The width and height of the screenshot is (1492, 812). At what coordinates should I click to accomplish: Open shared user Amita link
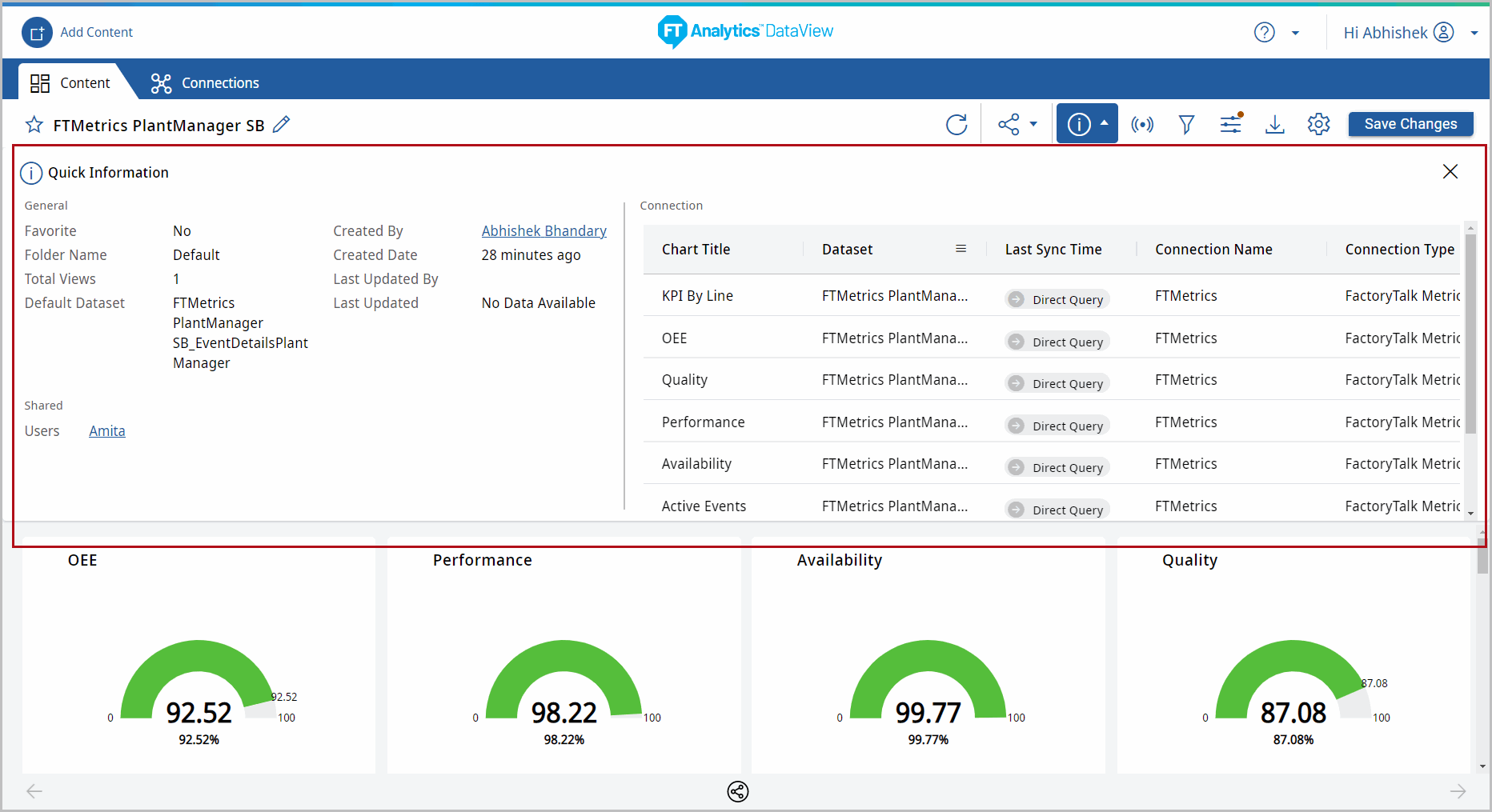point(107,431)
